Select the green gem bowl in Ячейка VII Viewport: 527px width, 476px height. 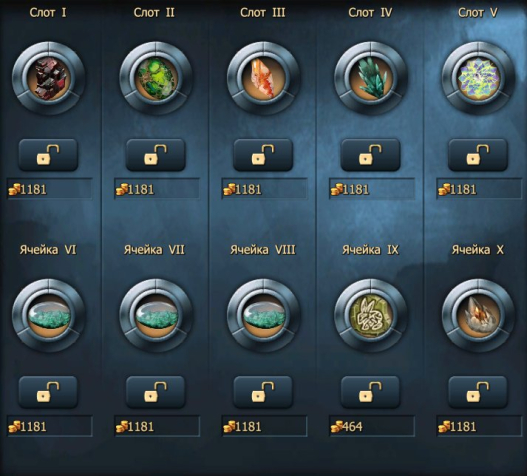pyautogui.click(x=156, y=315)
